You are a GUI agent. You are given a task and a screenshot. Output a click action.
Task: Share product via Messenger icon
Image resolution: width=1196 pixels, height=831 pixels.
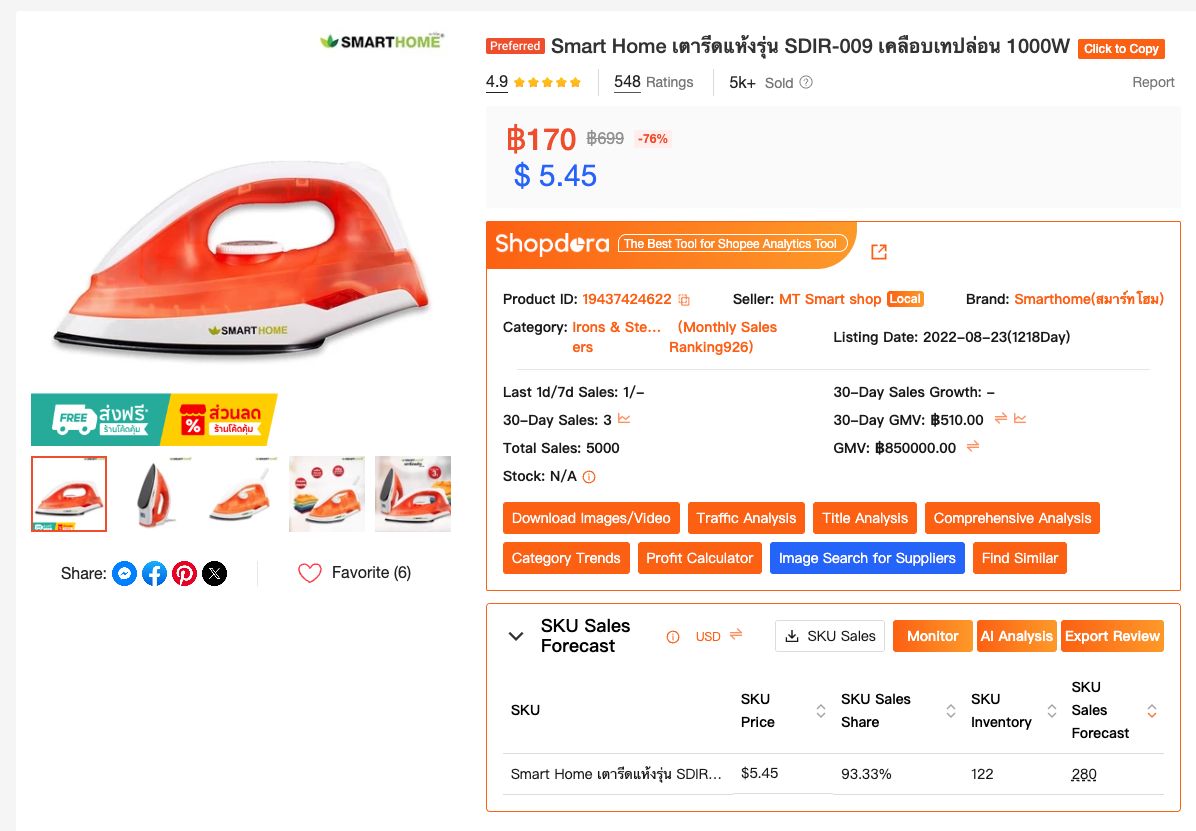click(124, 574)
